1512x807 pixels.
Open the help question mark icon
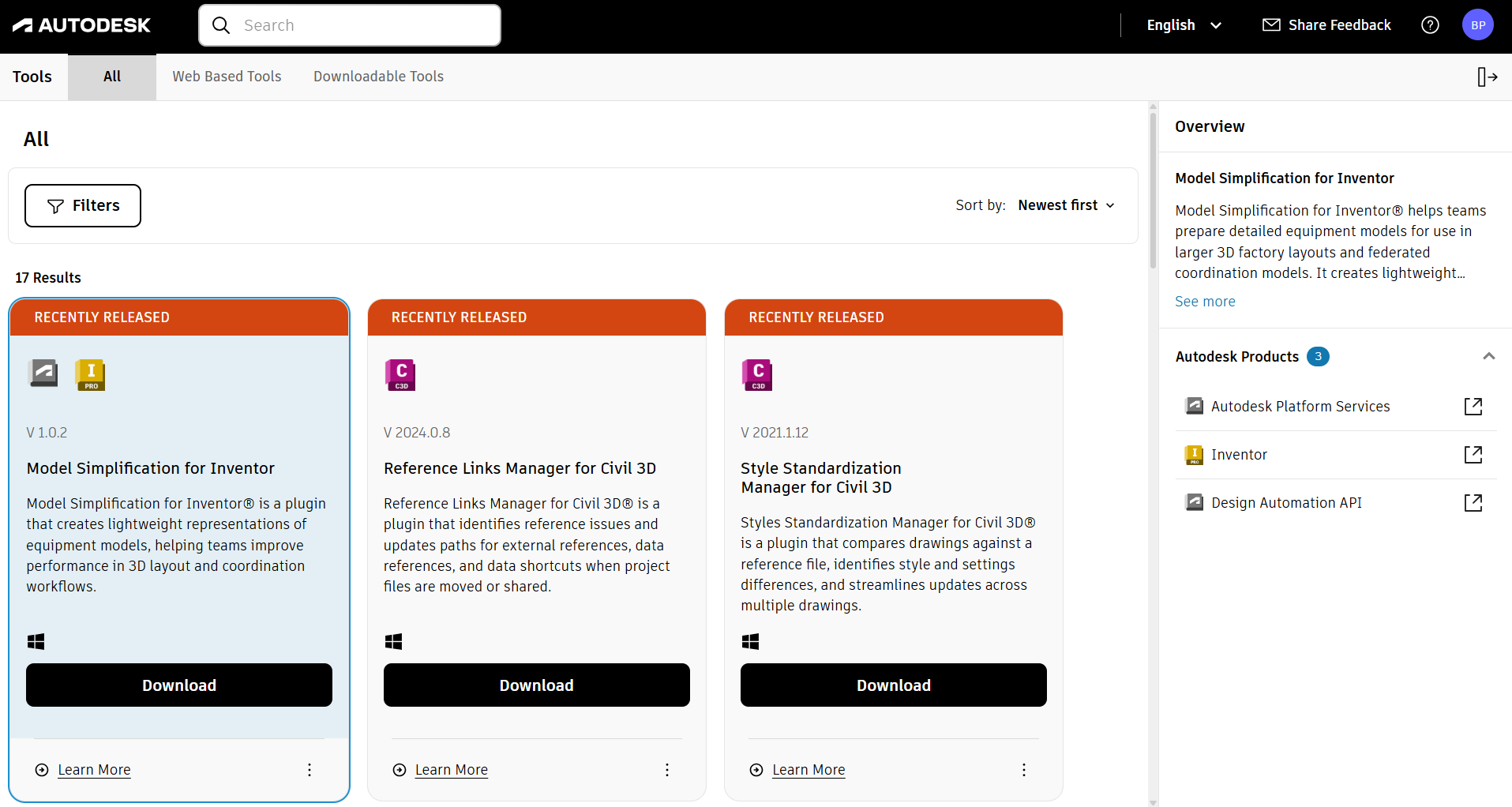coord(1430,25)
